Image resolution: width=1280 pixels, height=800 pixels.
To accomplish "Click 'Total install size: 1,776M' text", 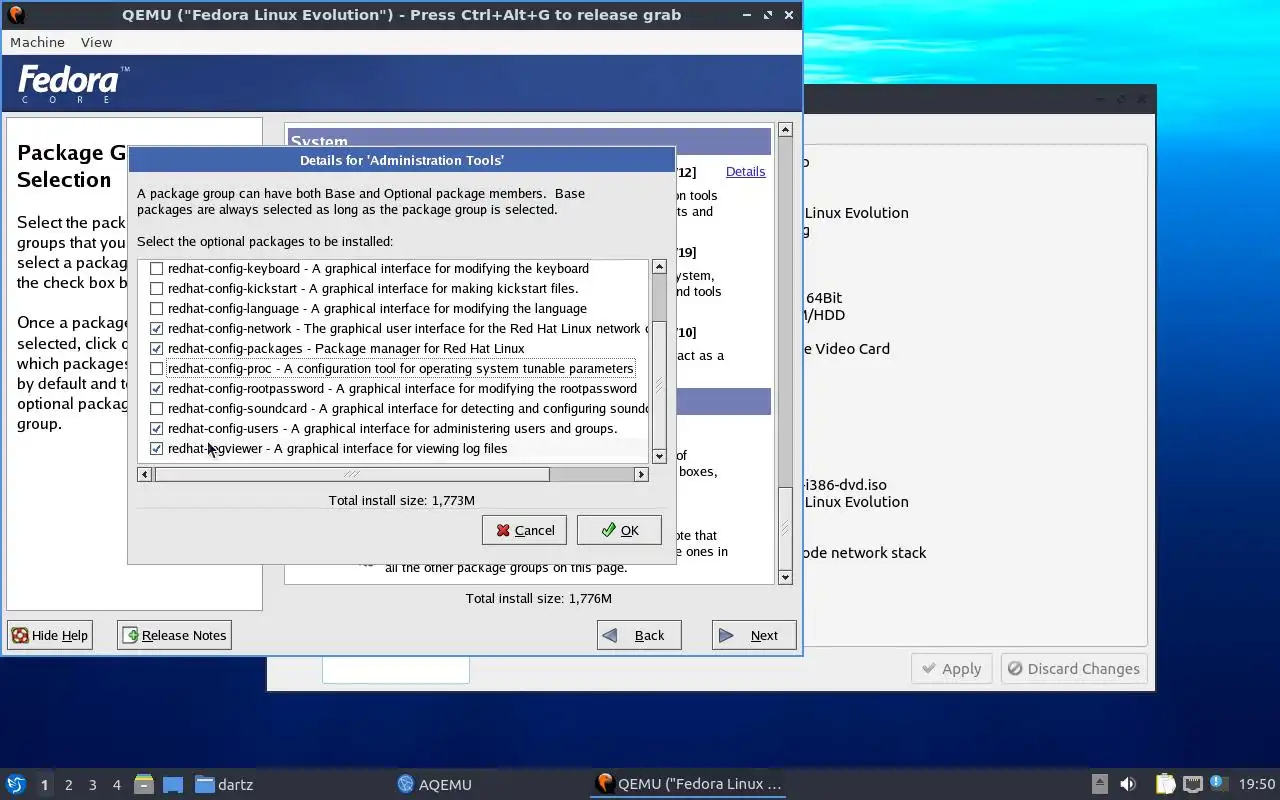I will point(539,598).
